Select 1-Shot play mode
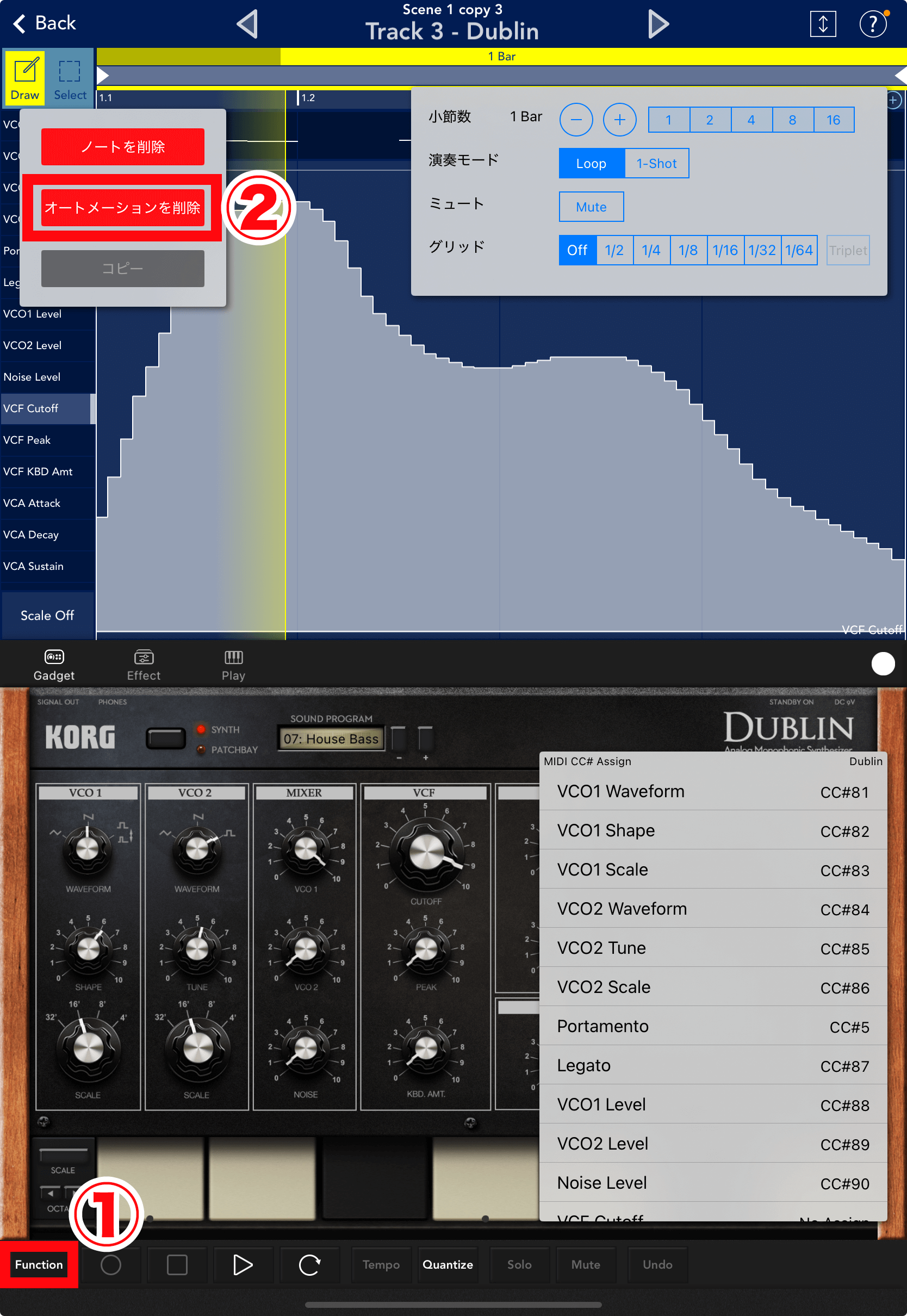907x1316 pixels. click(656, 164)
